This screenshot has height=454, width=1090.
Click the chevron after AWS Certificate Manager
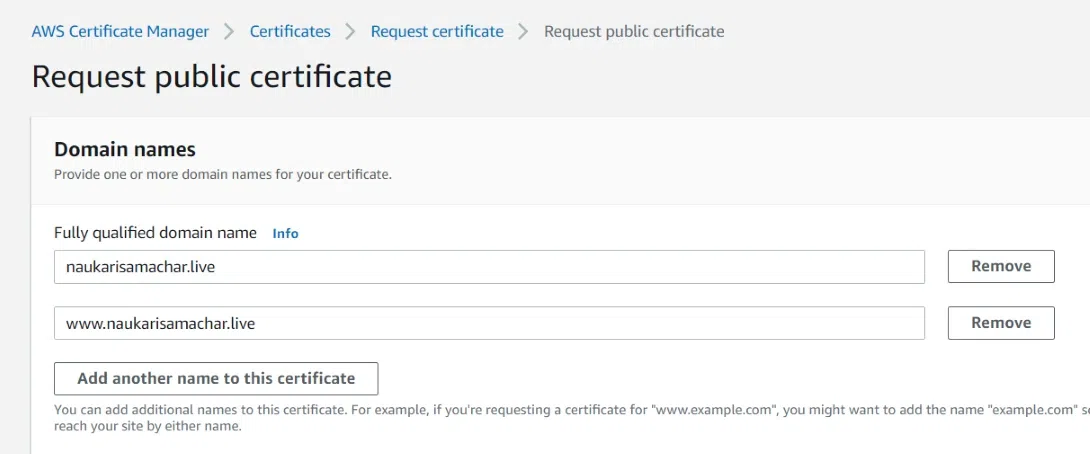[230, 31]
